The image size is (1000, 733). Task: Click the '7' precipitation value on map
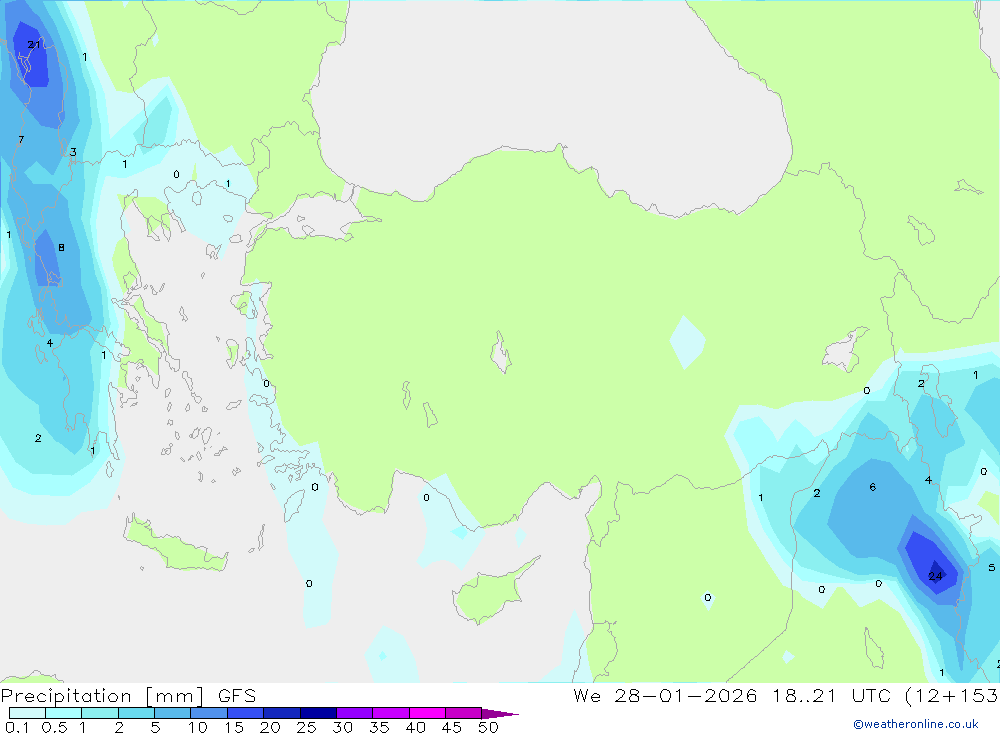(x=21, y=139)
